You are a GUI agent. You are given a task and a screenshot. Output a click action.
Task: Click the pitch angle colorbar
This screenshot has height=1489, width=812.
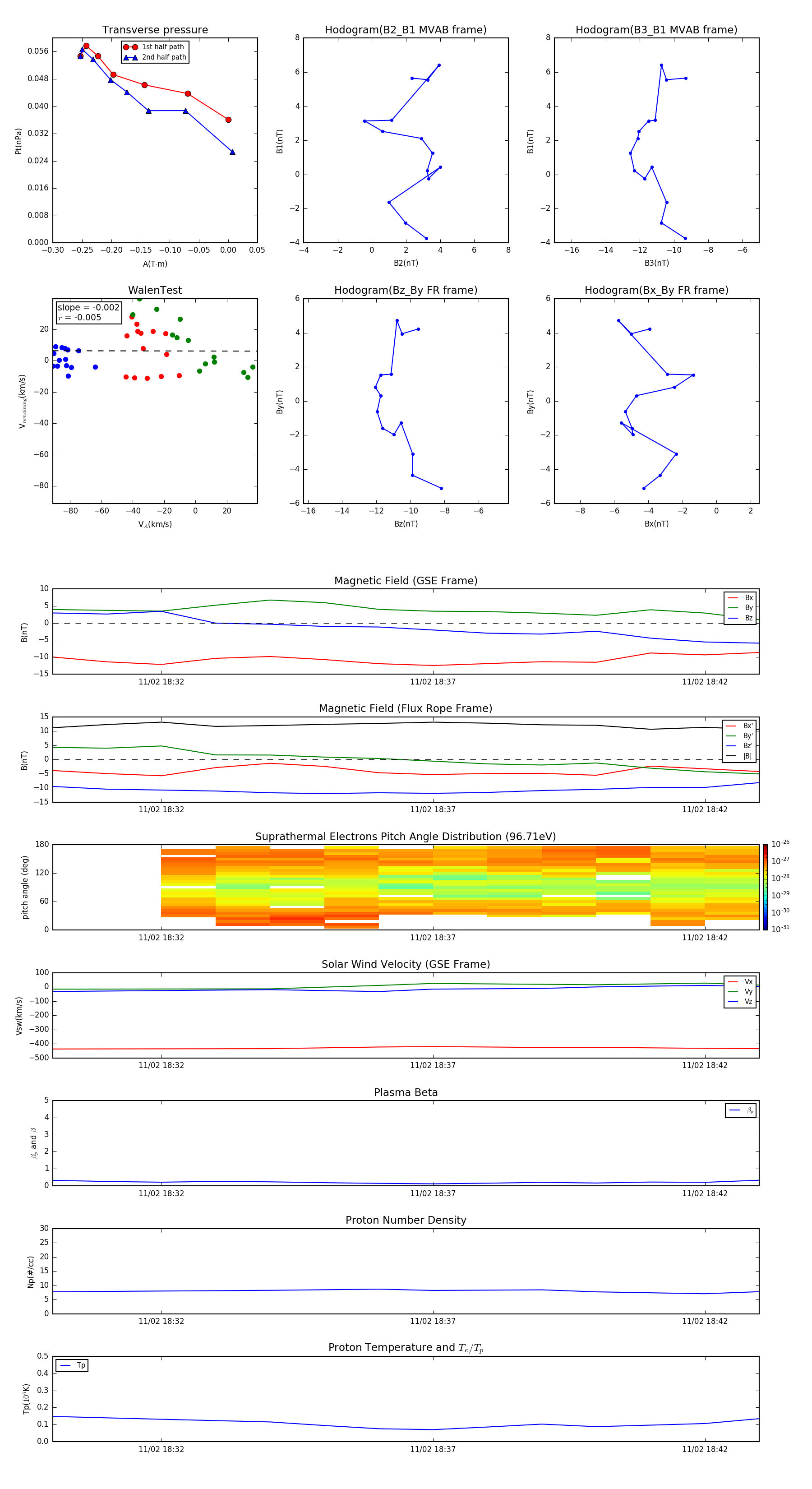tap(765, 887)
